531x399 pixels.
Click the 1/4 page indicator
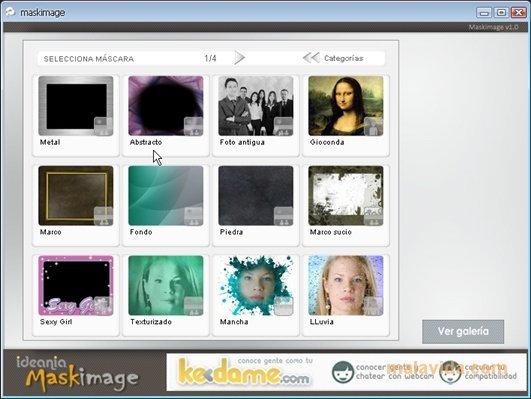pyautogui.click(x=210, y=58)
